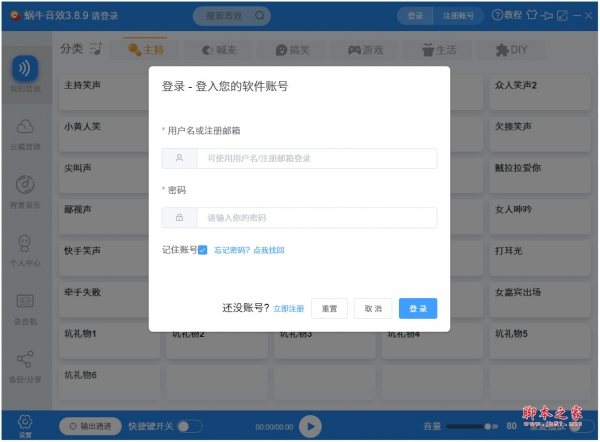Switch to 主持 category tab
The height and width of the screenshot is (442, 600).
click(145, 49)
